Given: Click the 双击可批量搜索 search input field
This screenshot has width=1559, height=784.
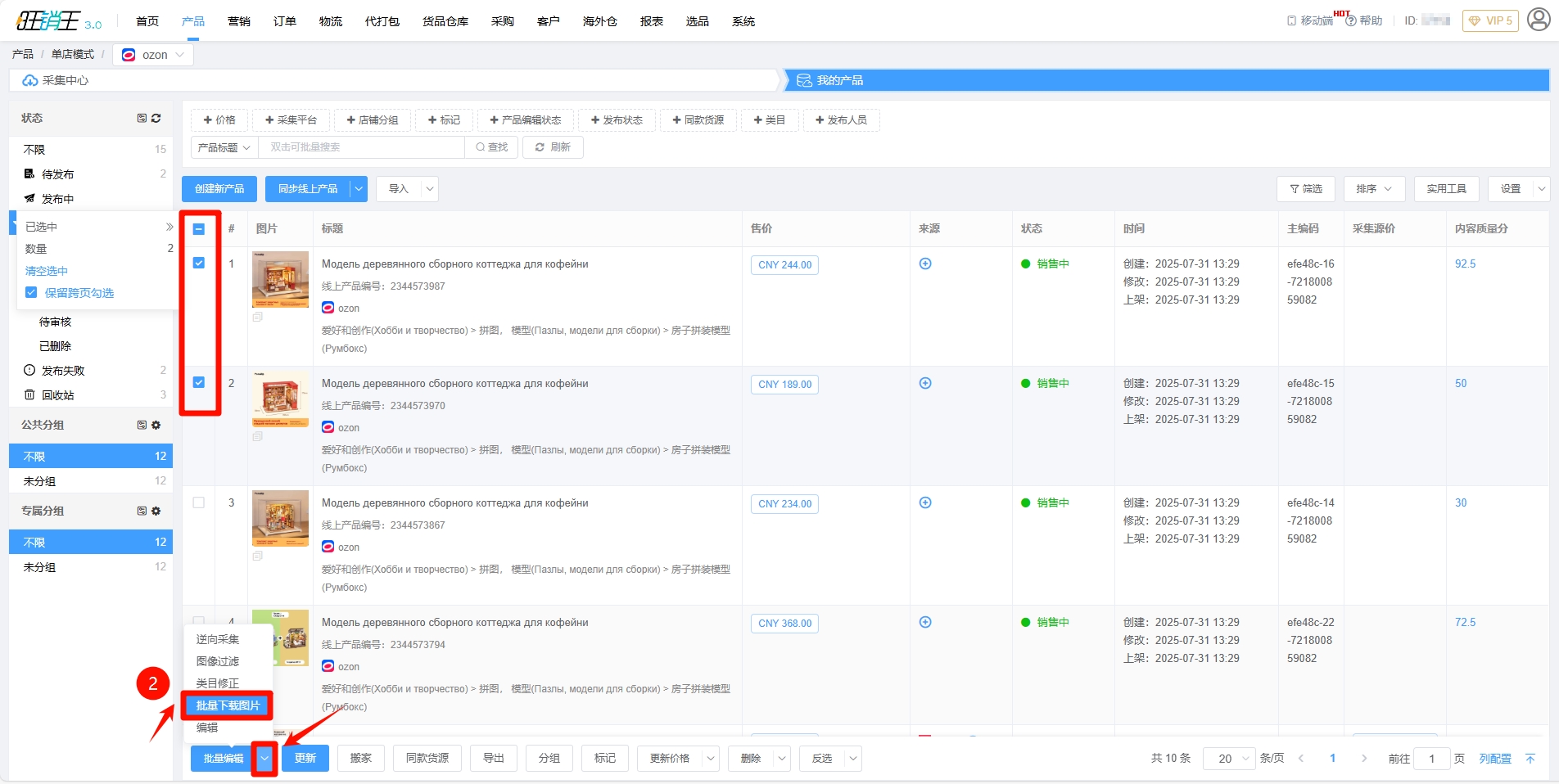Looking at the screenshot, I should pos(360,147).
